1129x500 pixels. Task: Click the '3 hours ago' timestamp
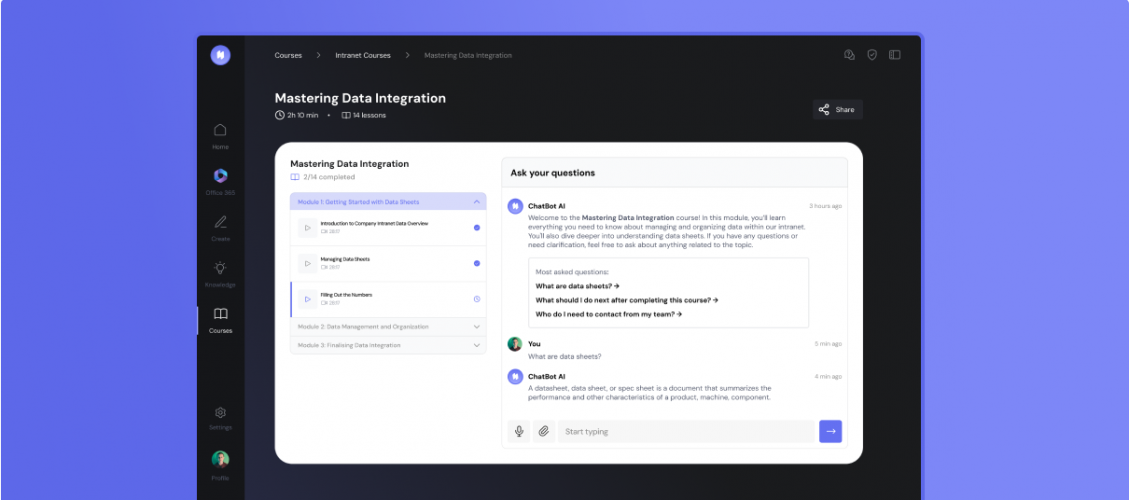(x=825, y=206)
